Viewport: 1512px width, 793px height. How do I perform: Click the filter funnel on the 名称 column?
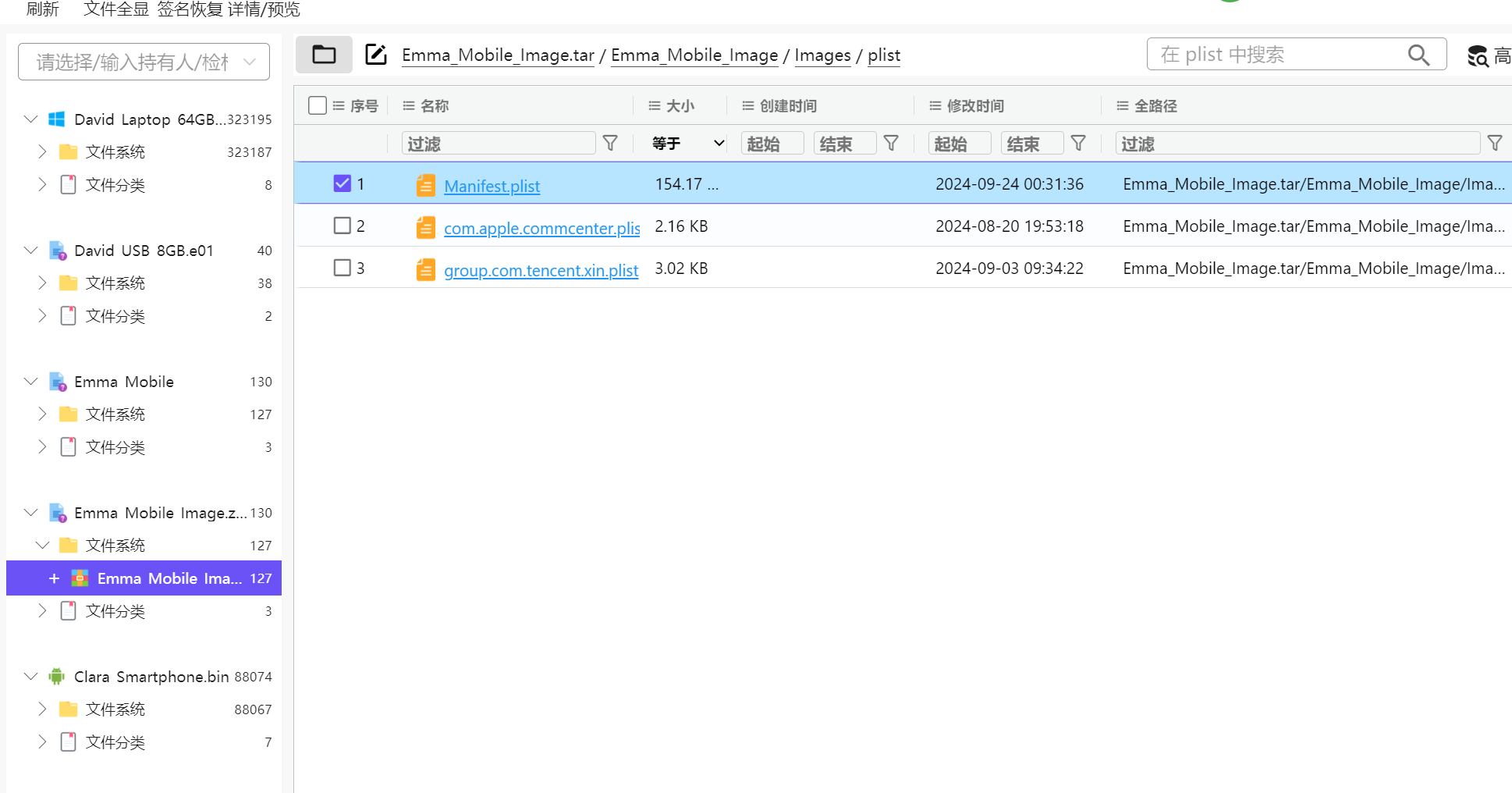(x=610, y=143)
